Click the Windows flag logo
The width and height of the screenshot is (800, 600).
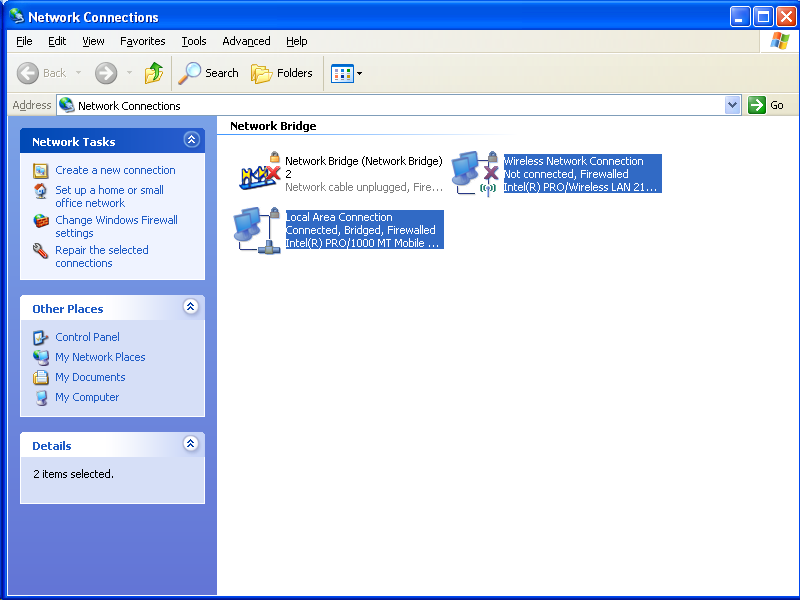(780, 41)
